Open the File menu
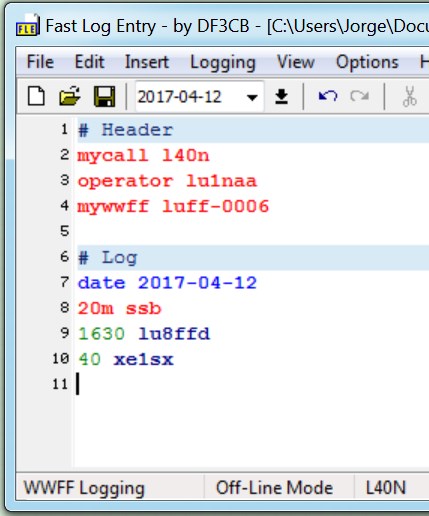The image size is (429, 516). 40,62
